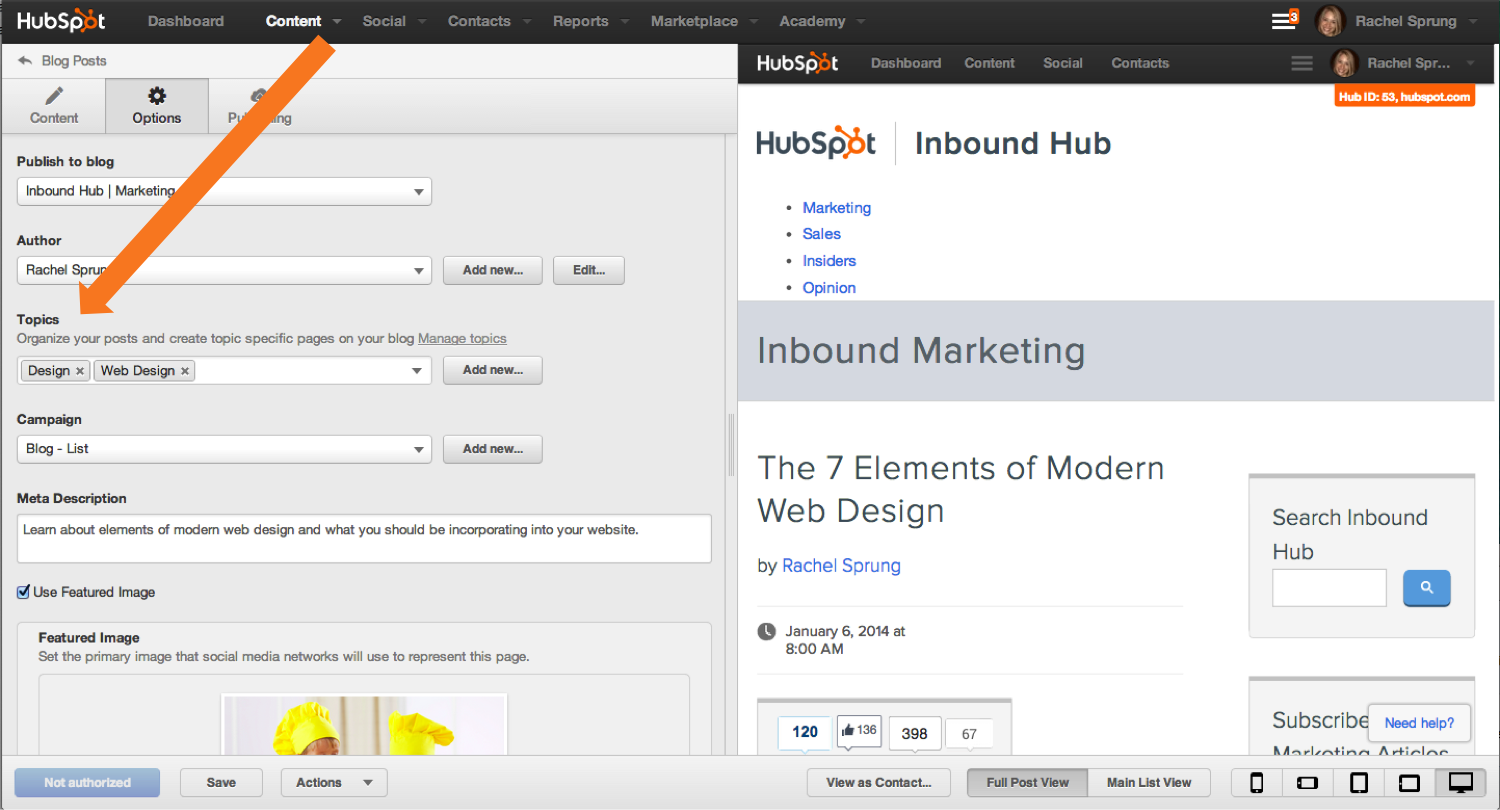The image size is (1500, 810).
Task: Open the Dashboard menu item
Action: (186, 21)
